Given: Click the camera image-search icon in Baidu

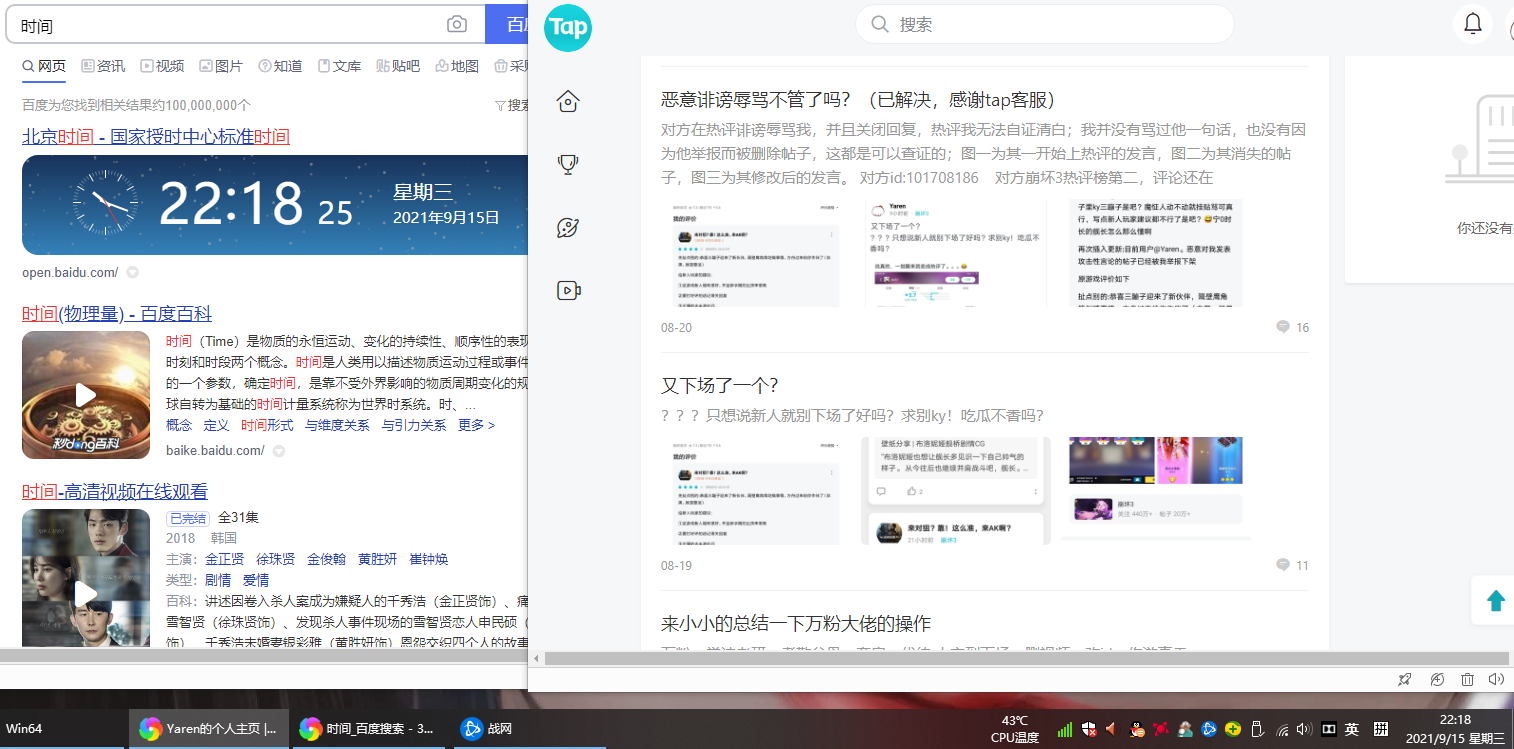Looking at the screenshot, I should 457,24.
